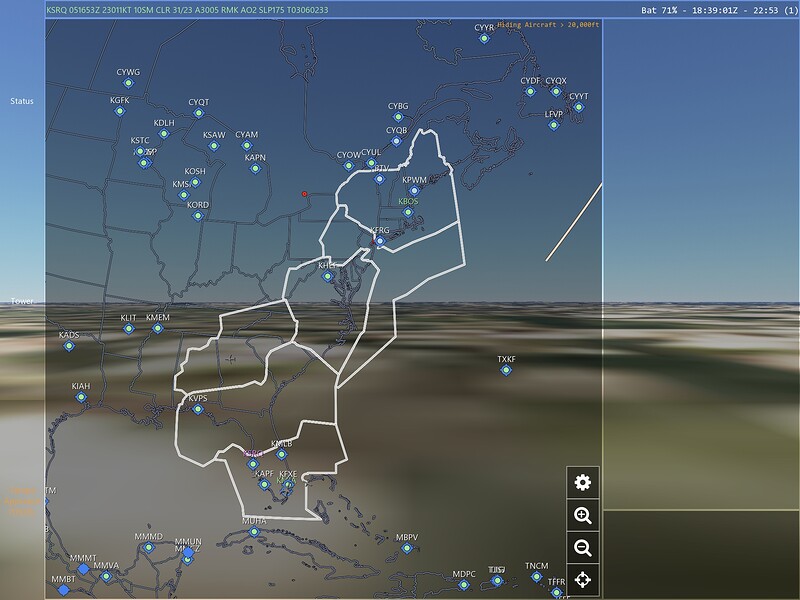Click the aircraft symbol inside the sector outline
The height and width of the screenshot is (600, 800).
click(x=231, y=359)
